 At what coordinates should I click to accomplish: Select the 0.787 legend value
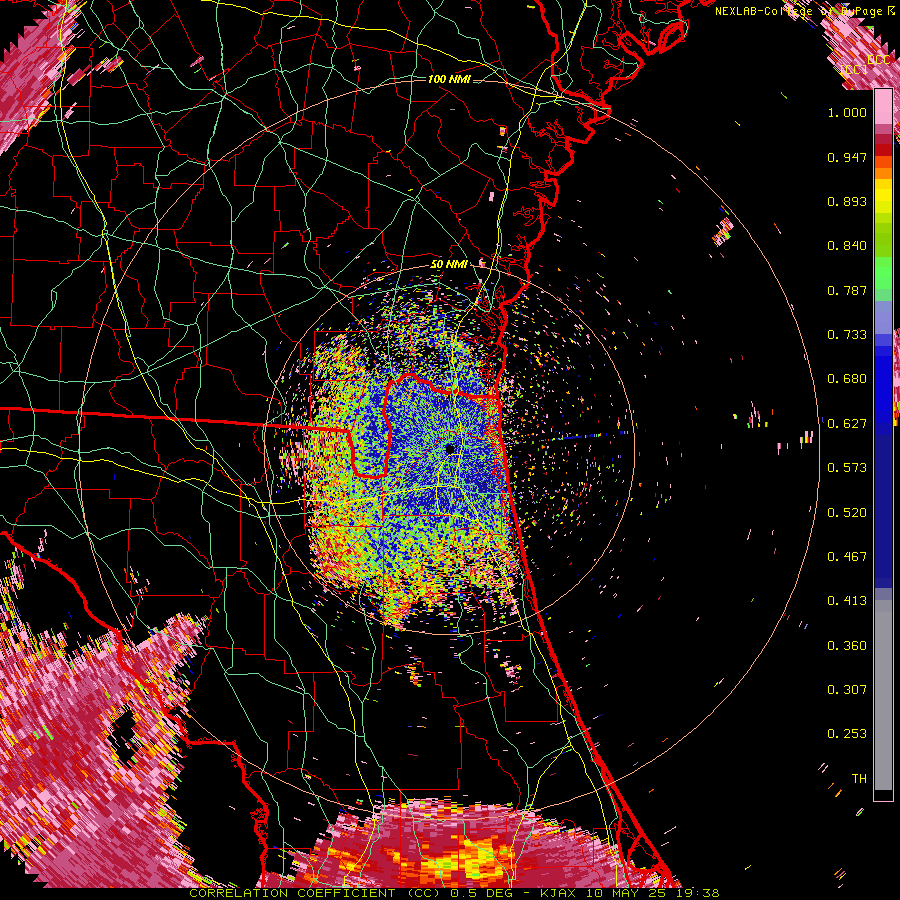tap(847, 290)
